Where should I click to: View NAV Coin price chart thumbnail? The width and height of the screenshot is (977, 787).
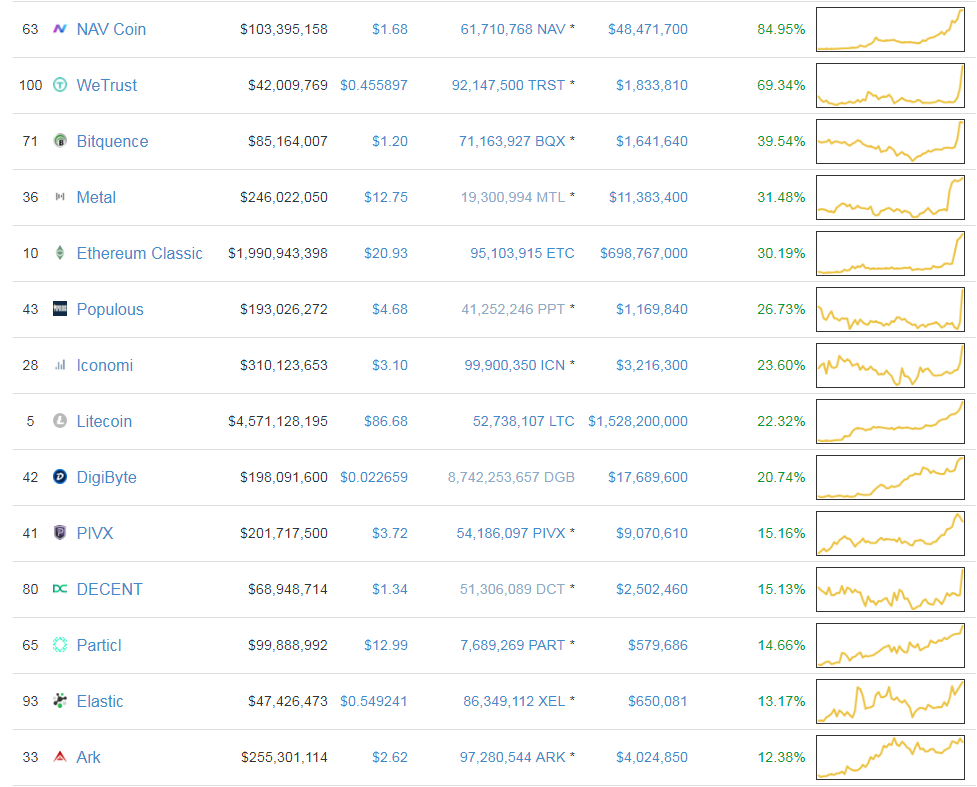(890, 29)
